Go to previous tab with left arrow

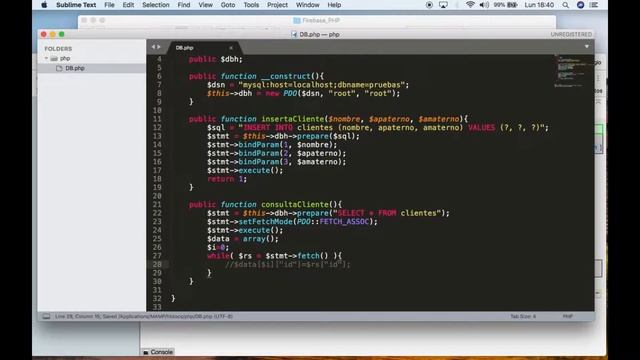[153, 47]
